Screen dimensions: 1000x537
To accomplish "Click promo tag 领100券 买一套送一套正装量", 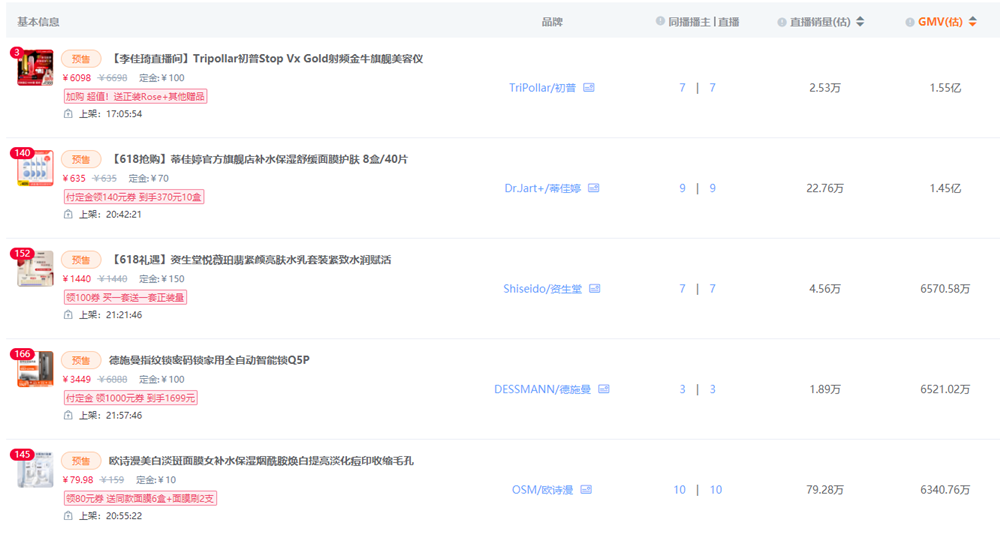I will tap(125, 297).
